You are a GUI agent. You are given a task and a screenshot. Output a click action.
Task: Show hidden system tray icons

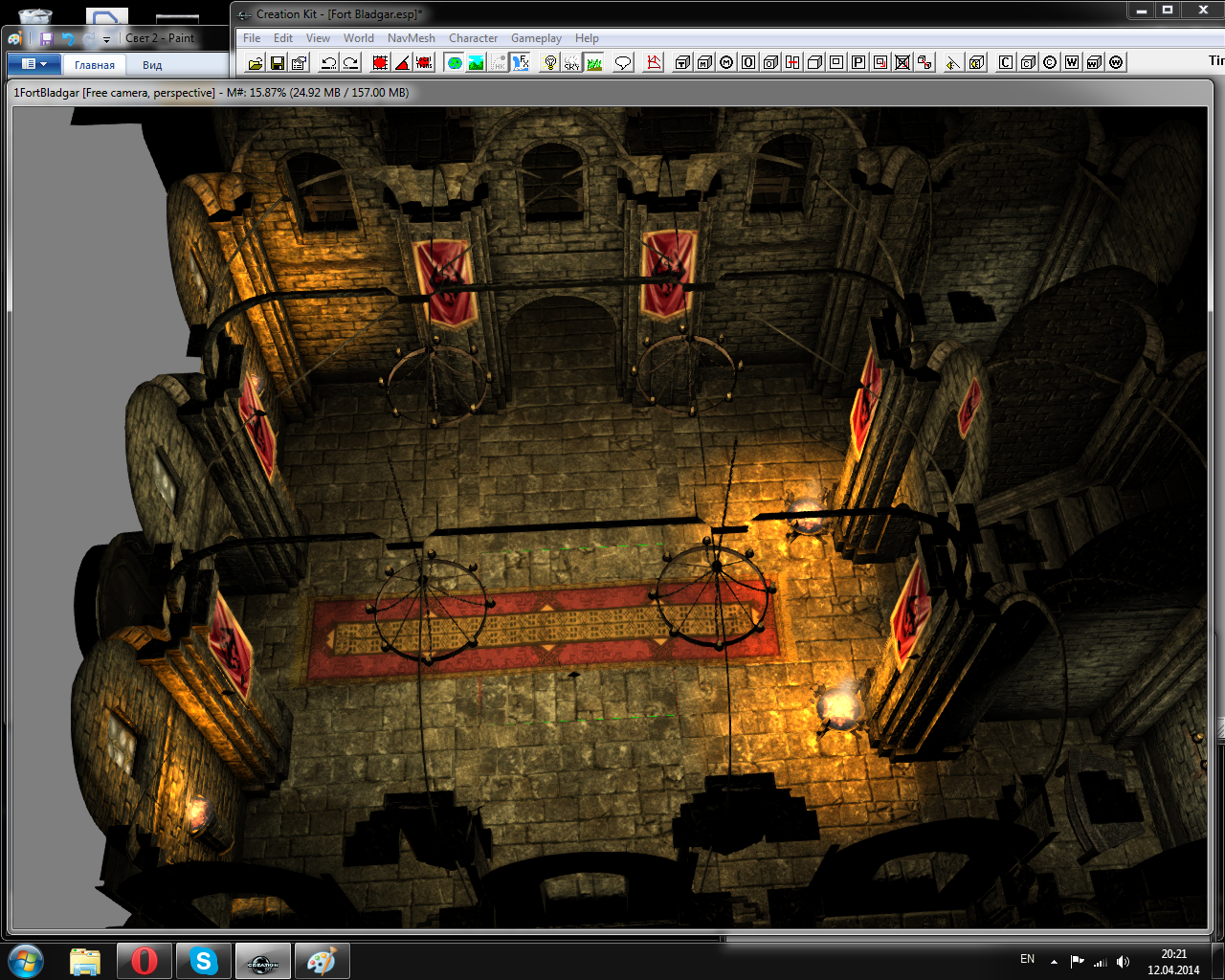point(1054,962)
